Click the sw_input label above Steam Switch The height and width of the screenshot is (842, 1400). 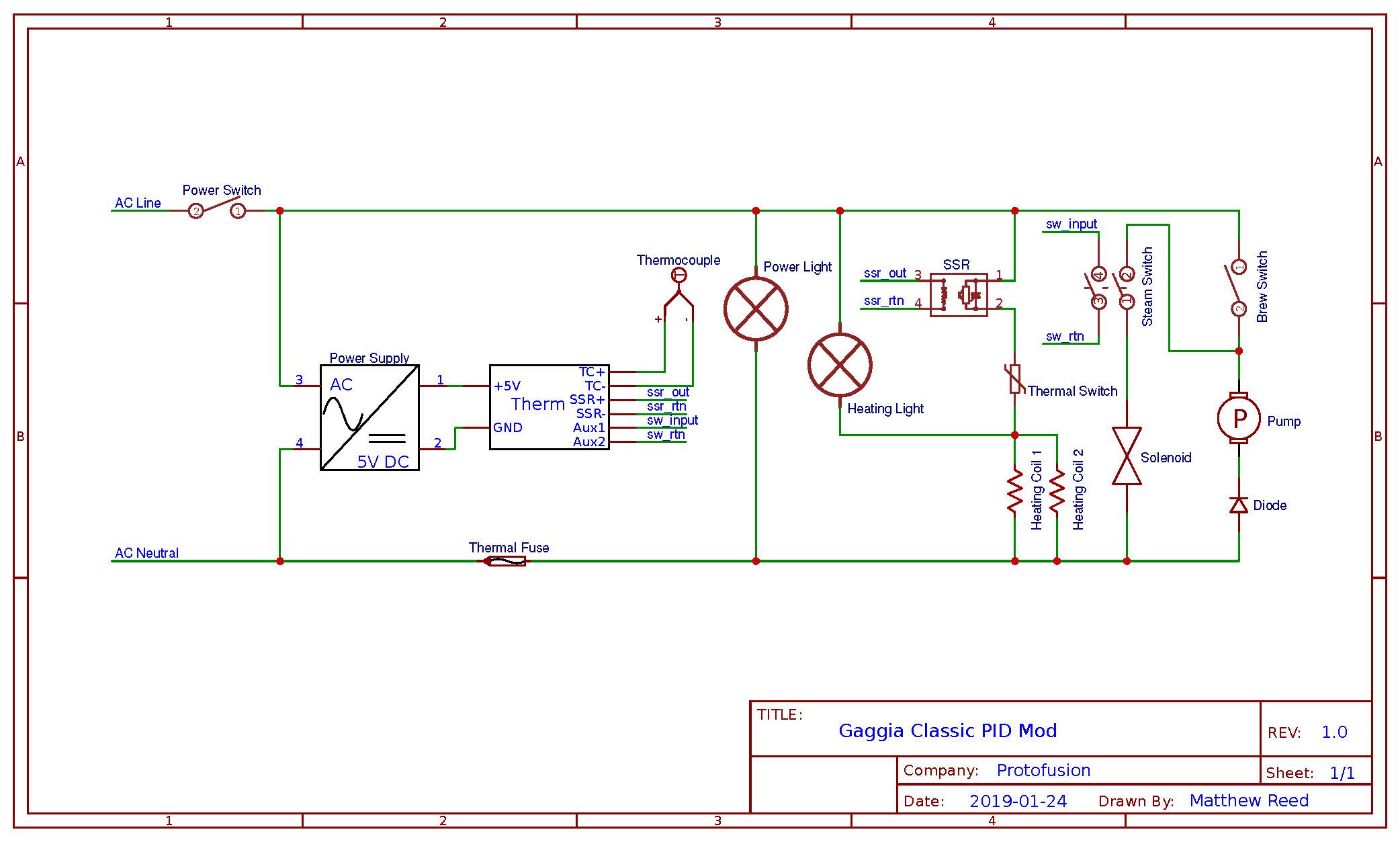(x=1071, y=224)
